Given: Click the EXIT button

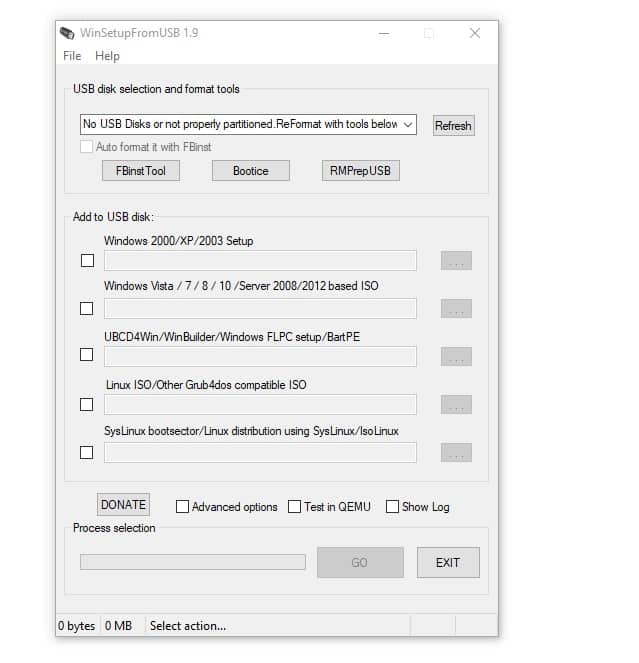Looking at the screenshot, I should click(x=448, y=562).
